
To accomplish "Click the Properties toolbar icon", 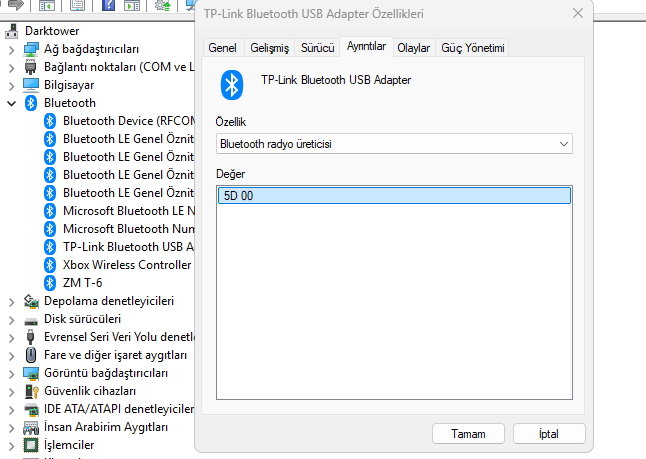I will pos(77,5).
